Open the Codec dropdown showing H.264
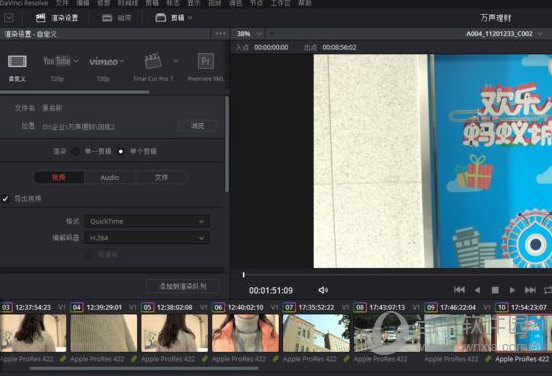The image size is (552, 376). pyautogui.click(x=147, y=238)
